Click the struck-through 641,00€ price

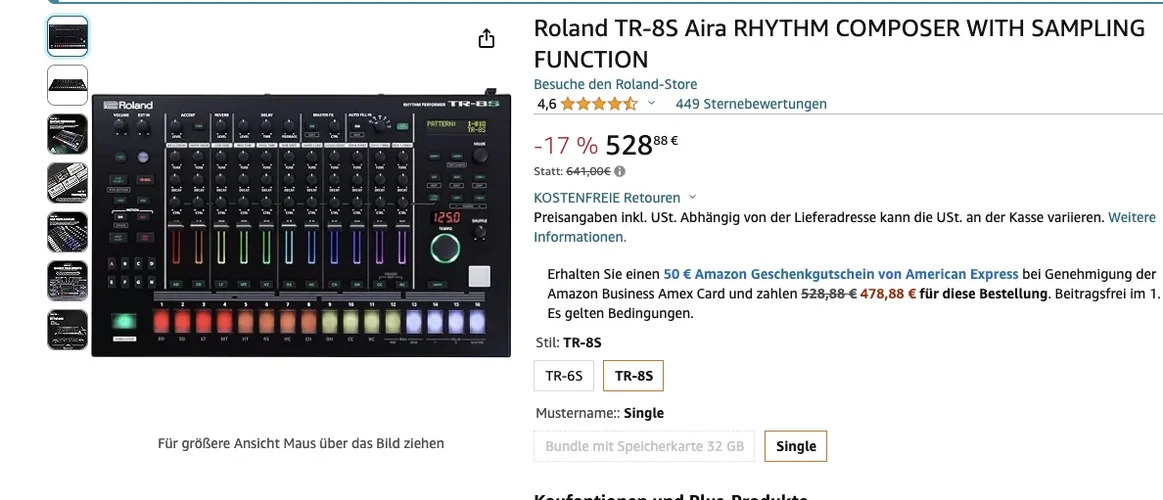click(x=588, y=171)
